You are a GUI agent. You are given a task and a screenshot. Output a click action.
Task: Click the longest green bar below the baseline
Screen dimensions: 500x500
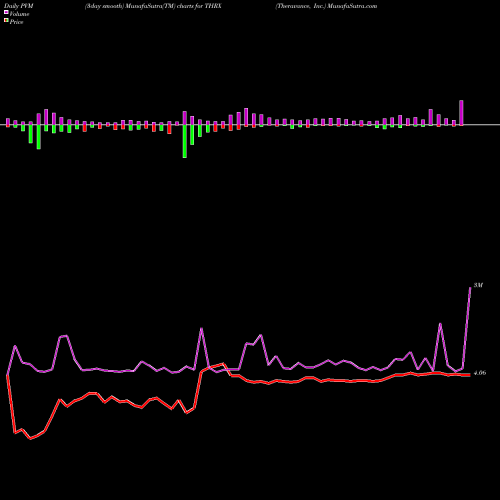coord(185,141)
